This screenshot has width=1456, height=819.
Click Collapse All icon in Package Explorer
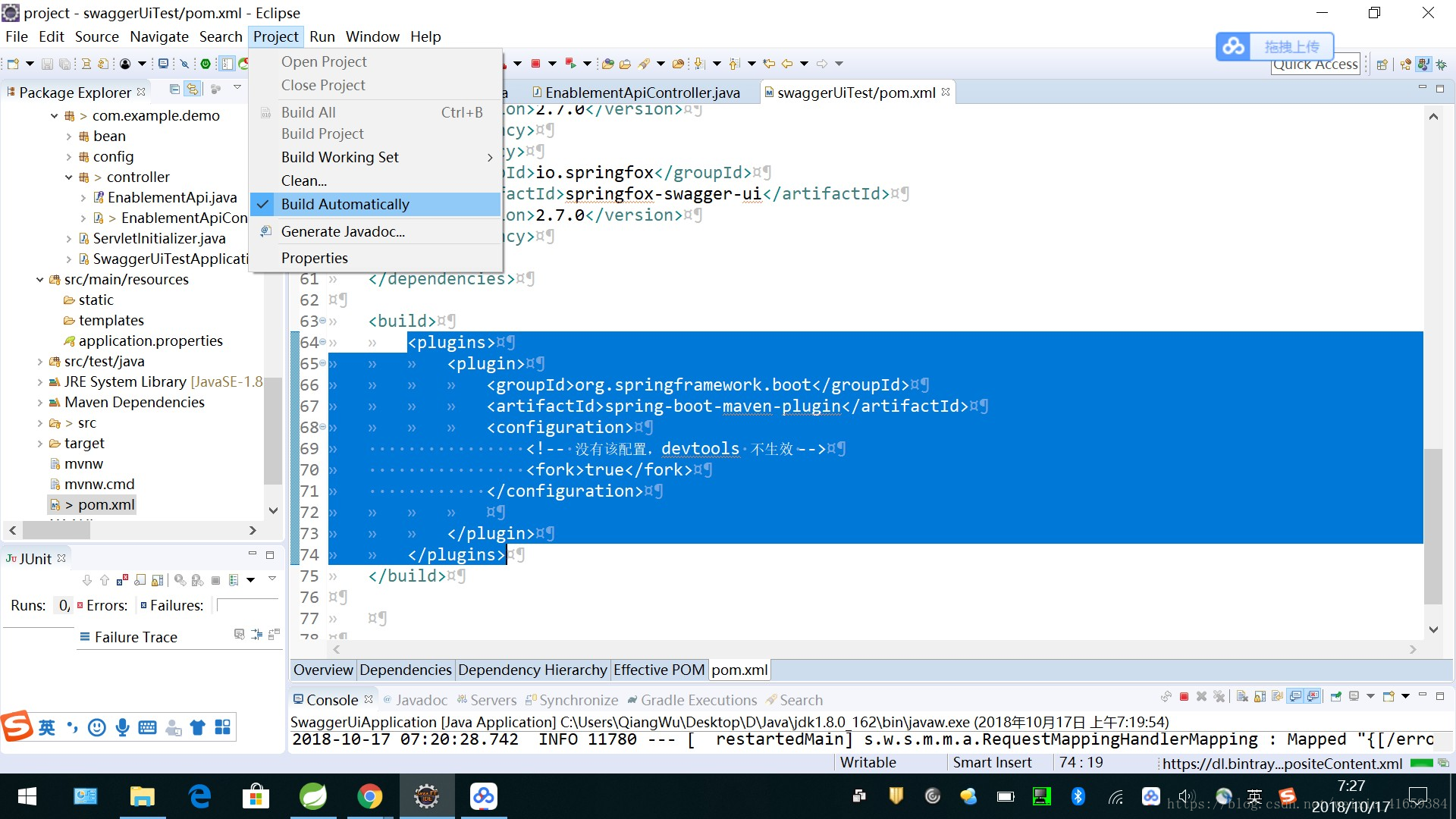point(174,89)
